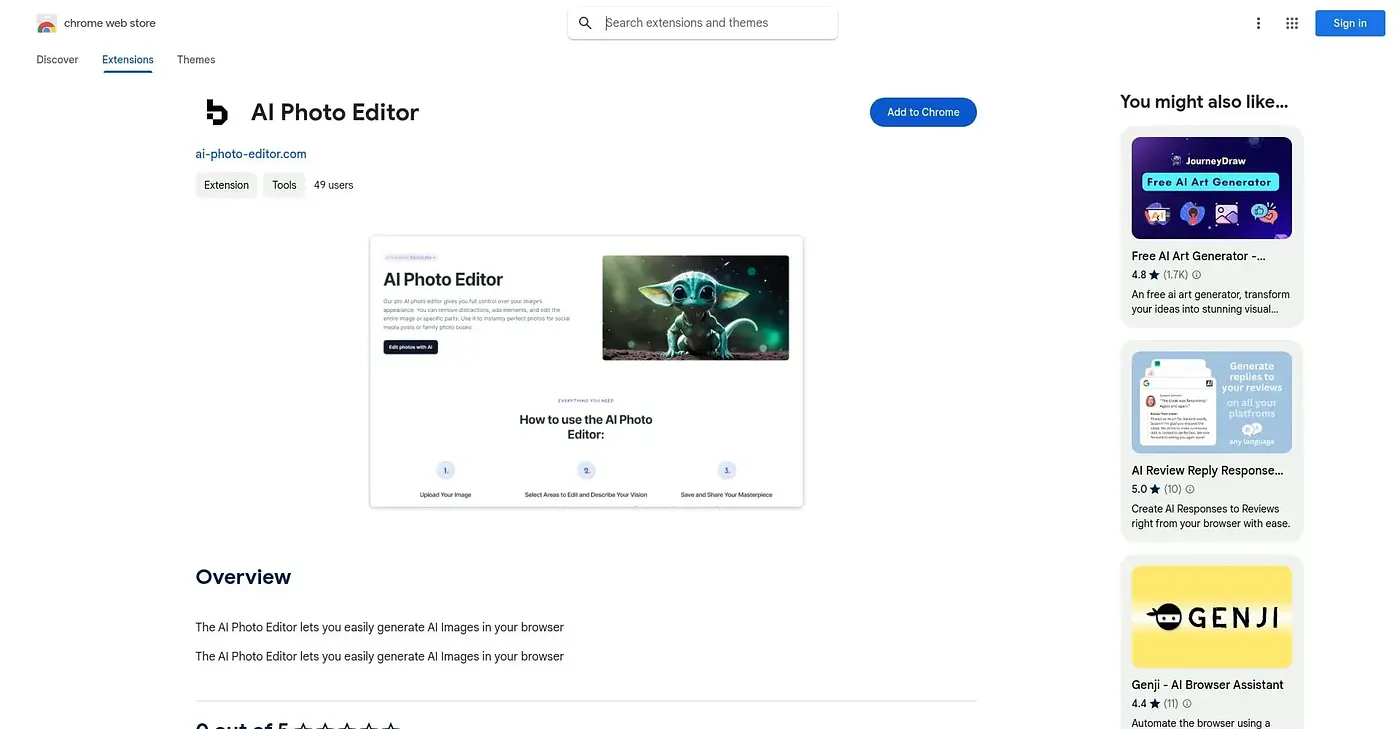Switch to the Discover tab

57,60
